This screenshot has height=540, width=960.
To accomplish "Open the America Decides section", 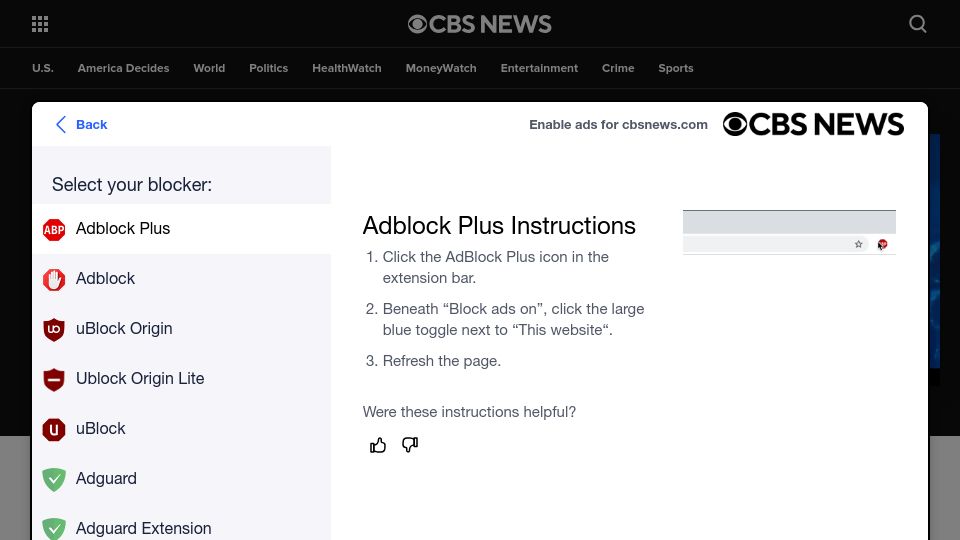I will [123, 68].
